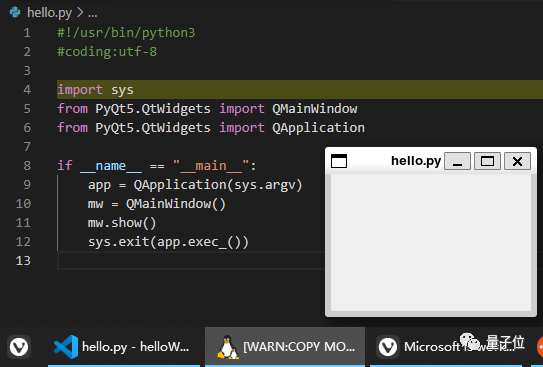Click line number 4 in the gutter
The width and height of the screenshot is (543, 367).
(27, 90)
